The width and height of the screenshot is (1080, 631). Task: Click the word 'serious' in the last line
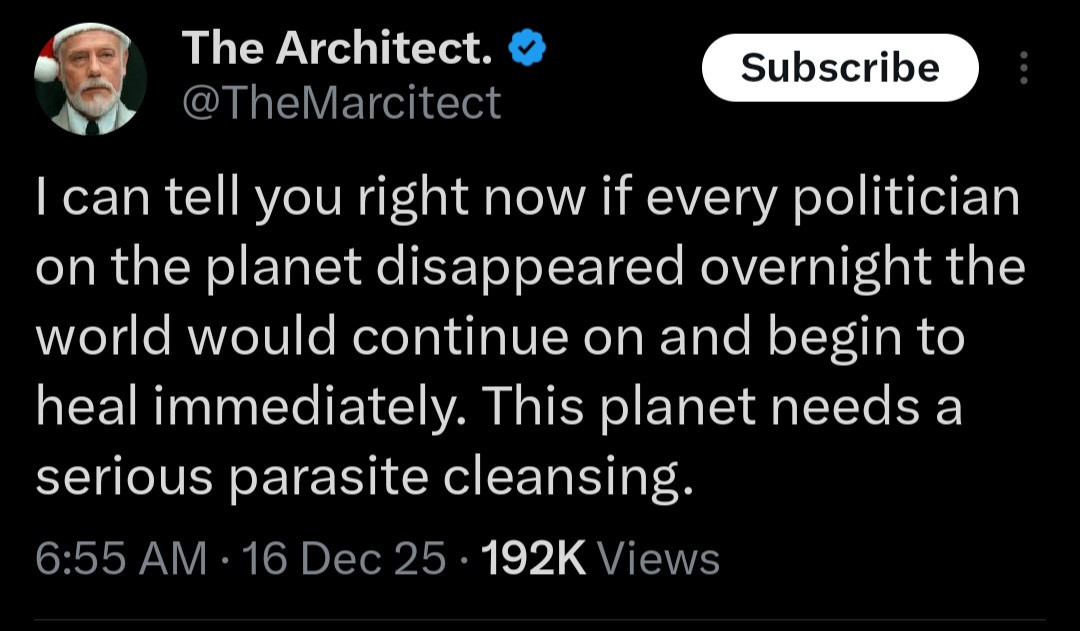[124, 479]
